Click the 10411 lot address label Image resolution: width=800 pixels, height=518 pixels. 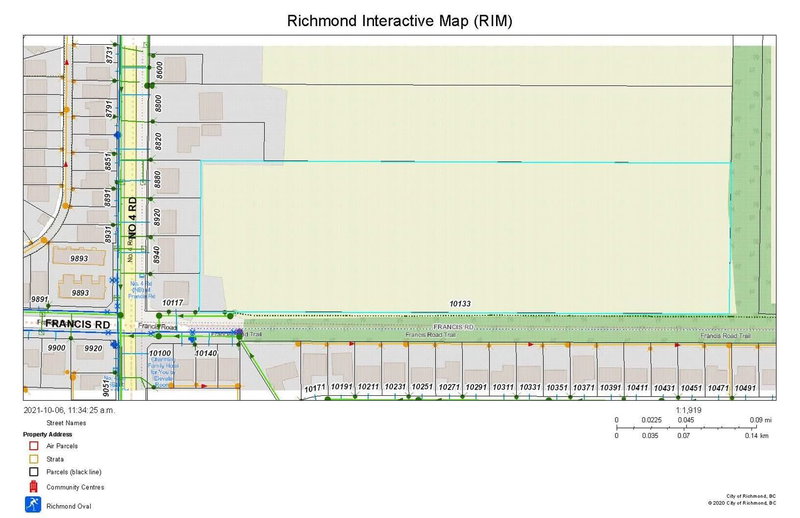coord(637,388)
